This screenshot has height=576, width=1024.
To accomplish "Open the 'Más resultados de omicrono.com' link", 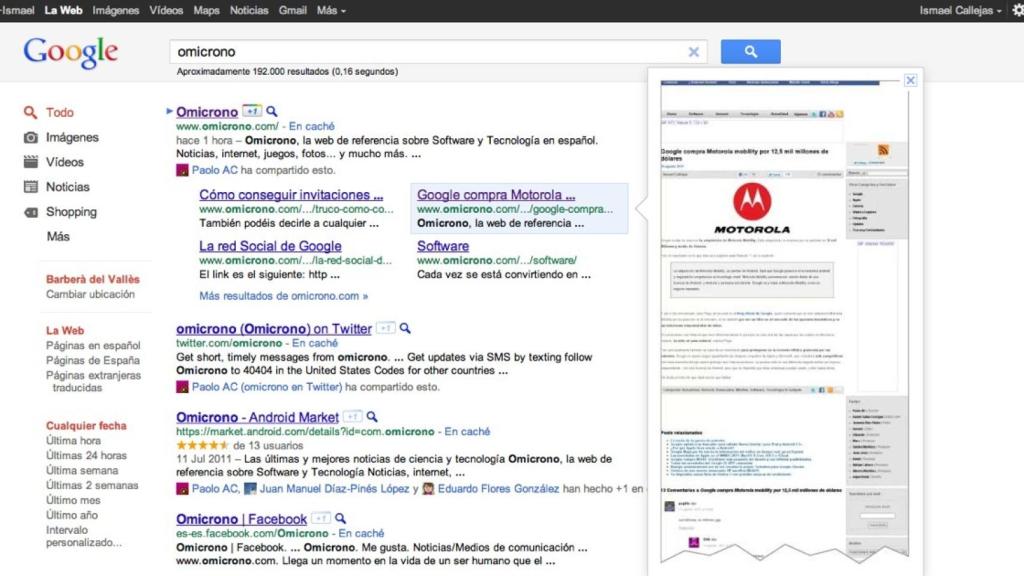I will (283, 296).
